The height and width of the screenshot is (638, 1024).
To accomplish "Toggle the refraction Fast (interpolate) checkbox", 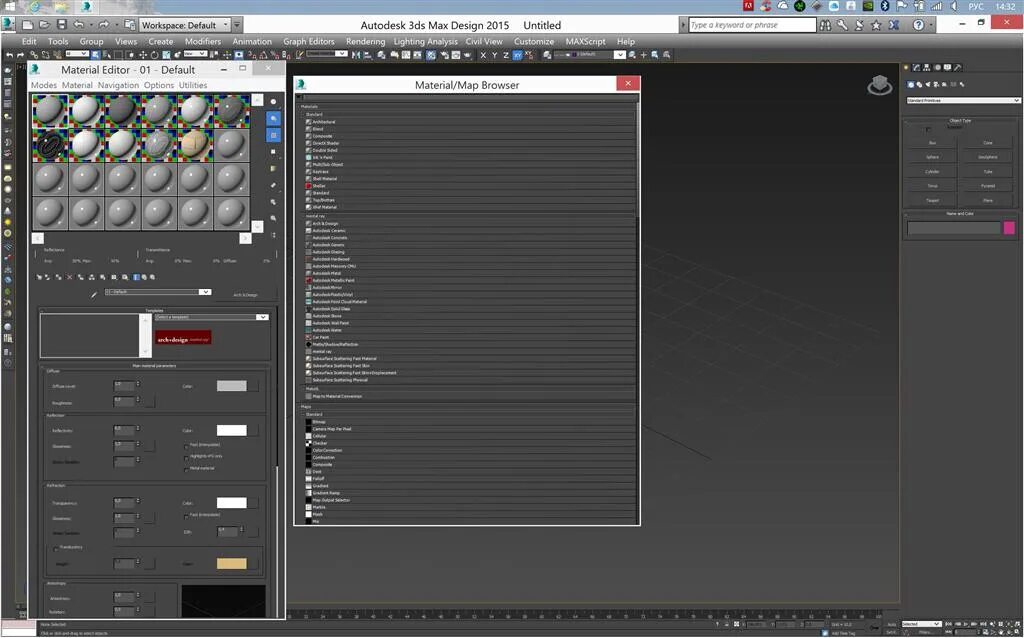I will pos(186,516).
